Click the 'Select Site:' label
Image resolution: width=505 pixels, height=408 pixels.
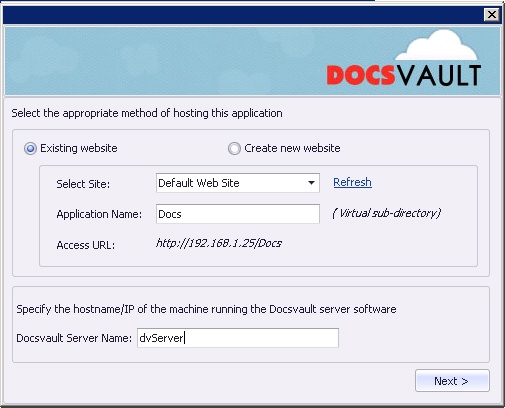[83, 184]
